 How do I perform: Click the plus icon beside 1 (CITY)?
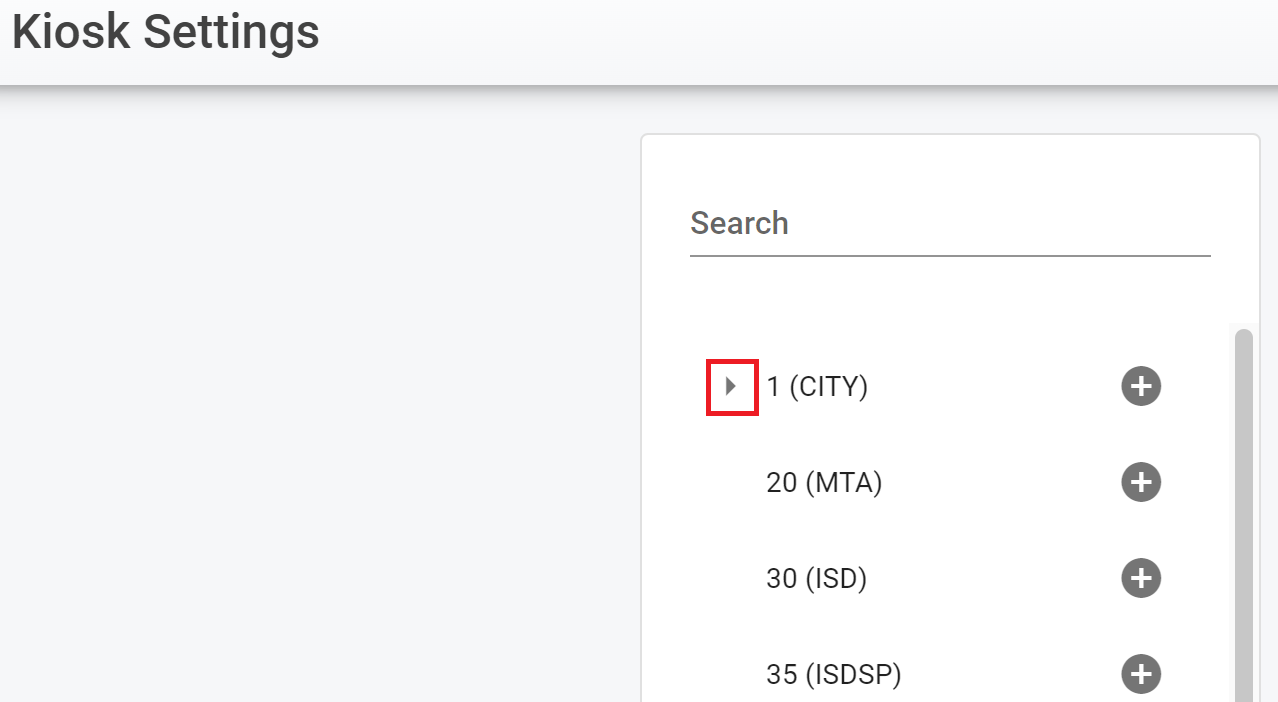[1140, 386]
